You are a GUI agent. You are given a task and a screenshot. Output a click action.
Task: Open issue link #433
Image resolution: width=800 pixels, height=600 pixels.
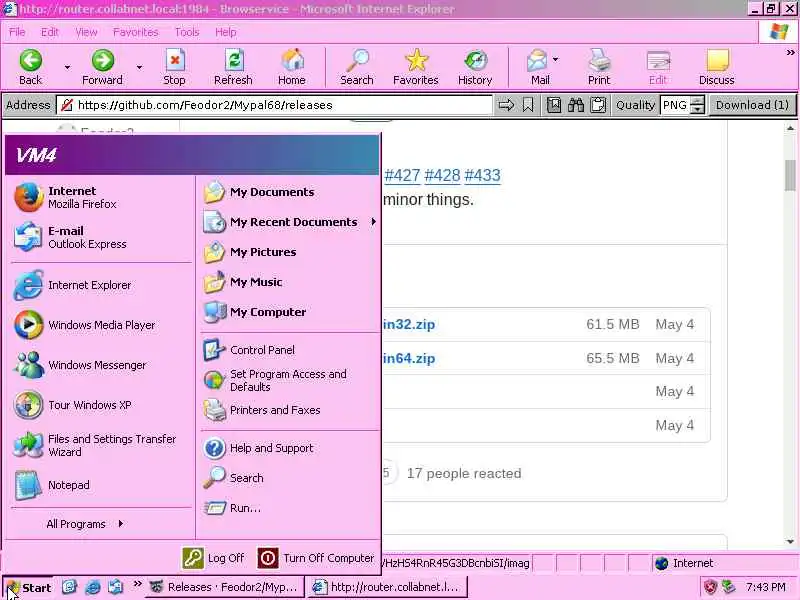(x=482, y=176)
